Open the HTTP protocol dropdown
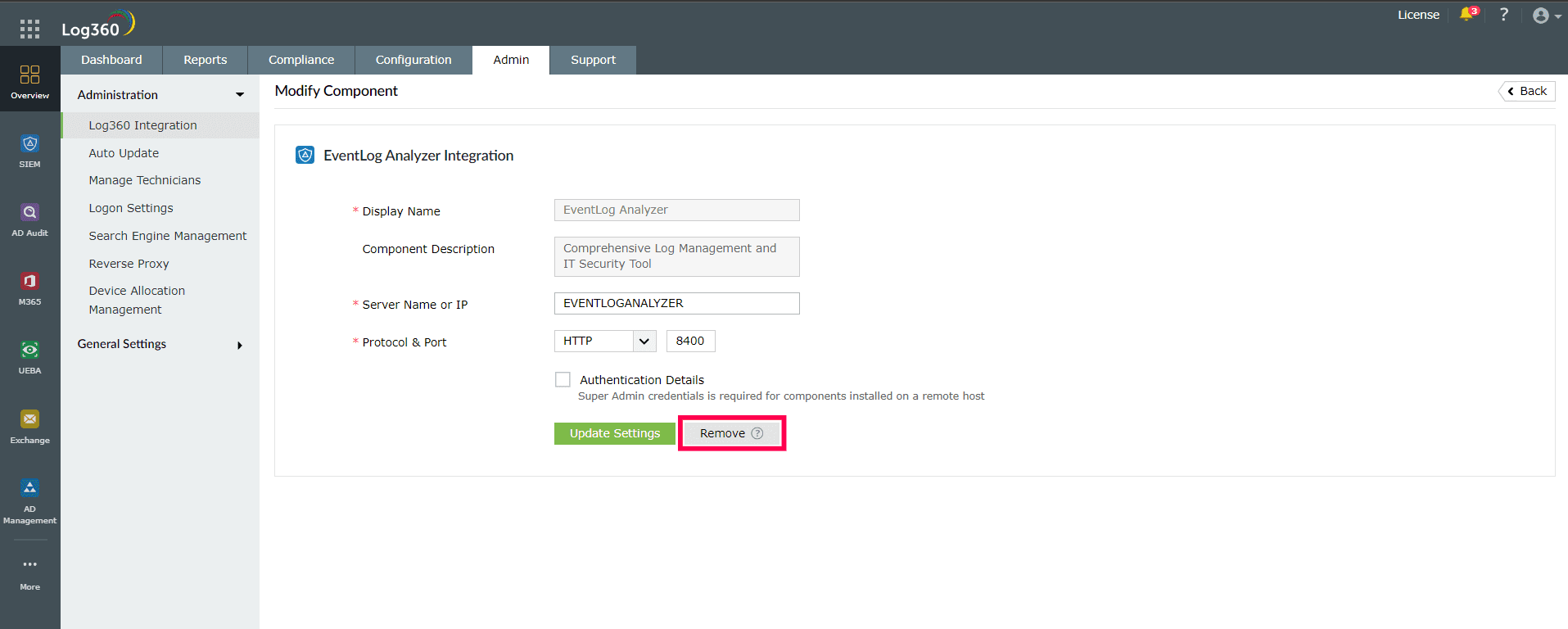The height and width of the screenshot is (629, 1568). coord(605,341)
